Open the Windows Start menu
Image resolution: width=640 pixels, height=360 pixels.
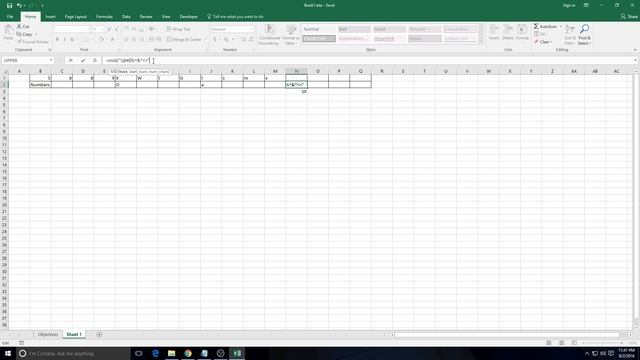pyautogui.click(x=7, y=353)
